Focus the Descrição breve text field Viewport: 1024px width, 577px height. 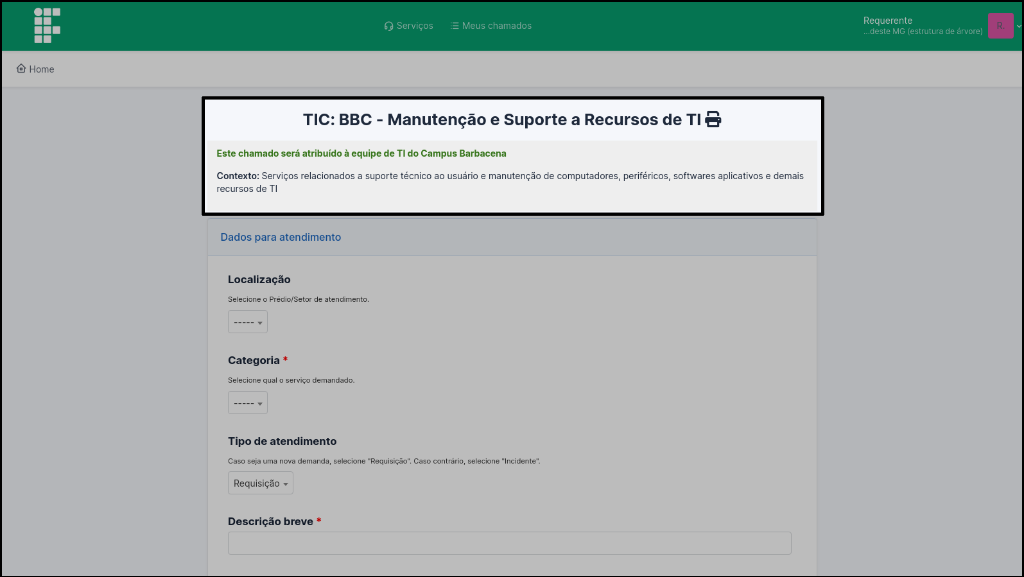click(509, 543)
